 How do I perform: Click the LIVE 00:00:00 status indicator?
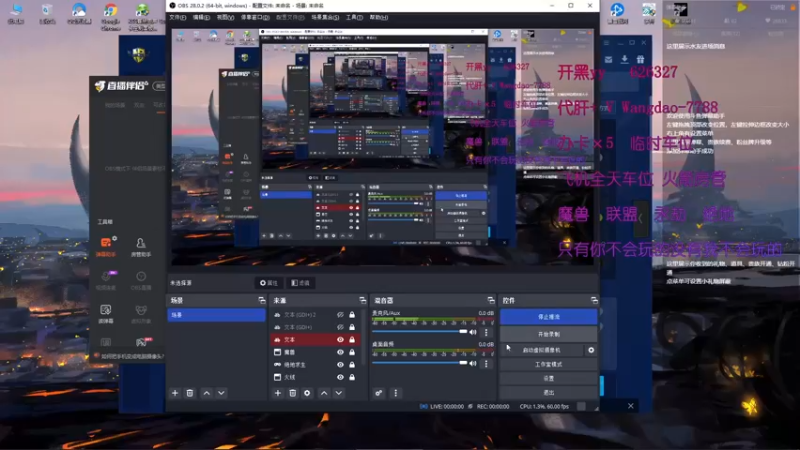[x=442, y=407]
